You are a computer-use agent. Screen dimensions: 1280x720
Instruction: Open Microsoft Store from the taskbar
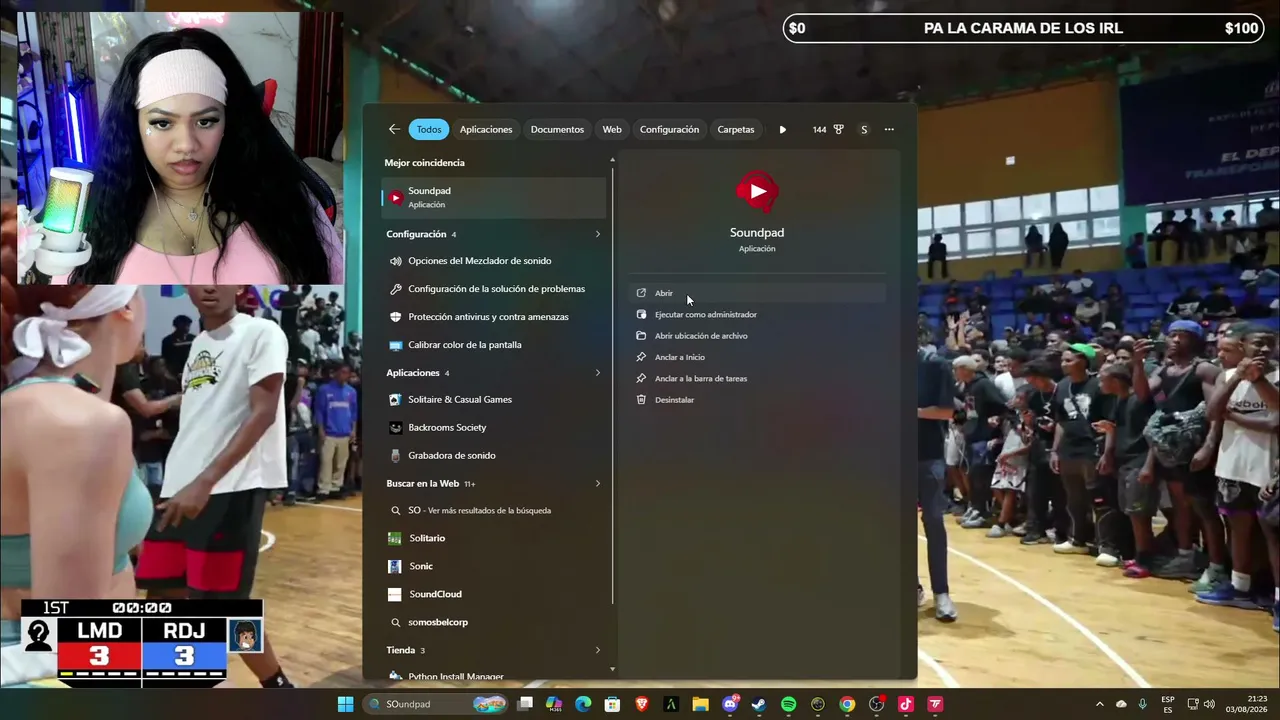tap(612, 704)
